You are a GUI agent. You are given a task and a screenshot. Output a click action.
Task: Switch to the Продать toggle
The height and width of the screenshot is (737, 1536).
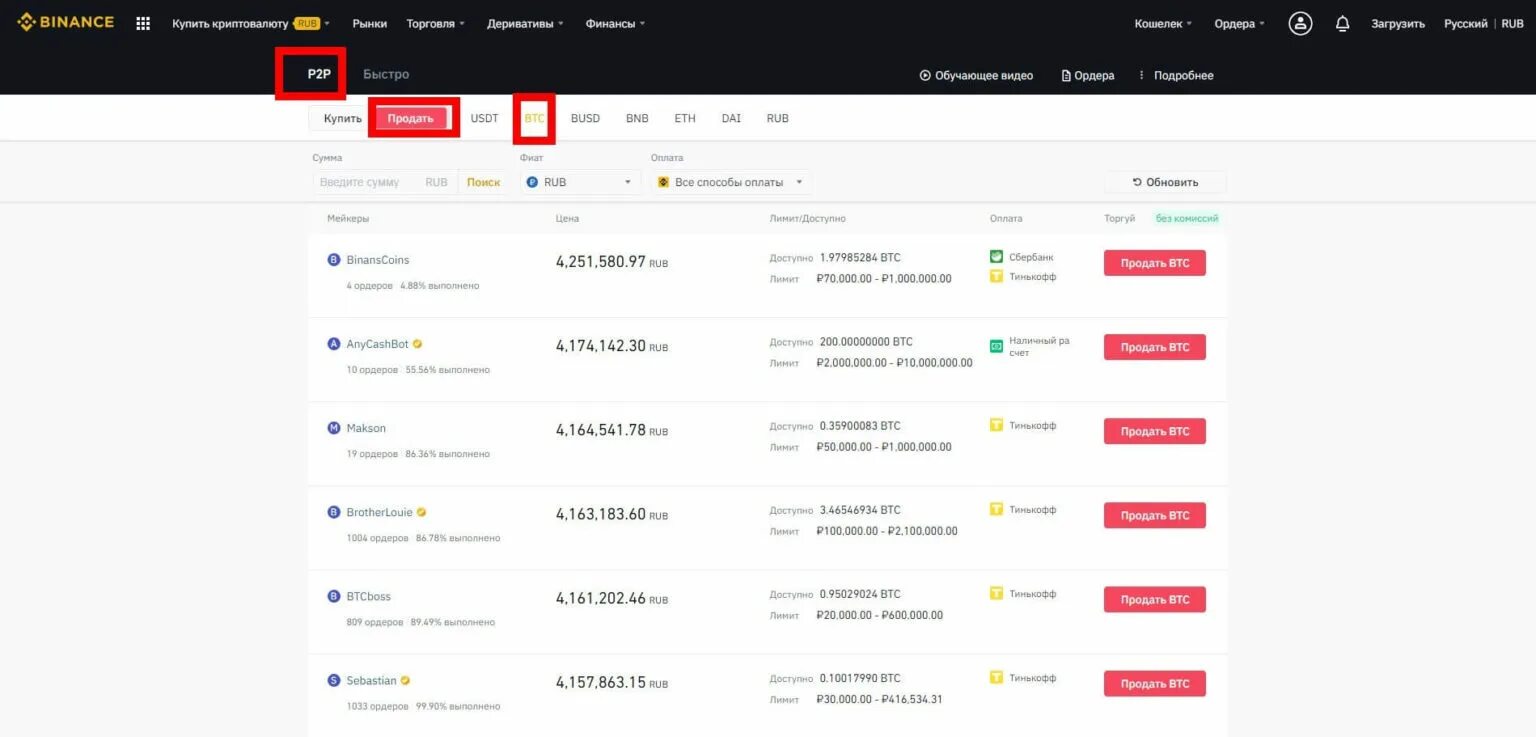coord(410,118)
